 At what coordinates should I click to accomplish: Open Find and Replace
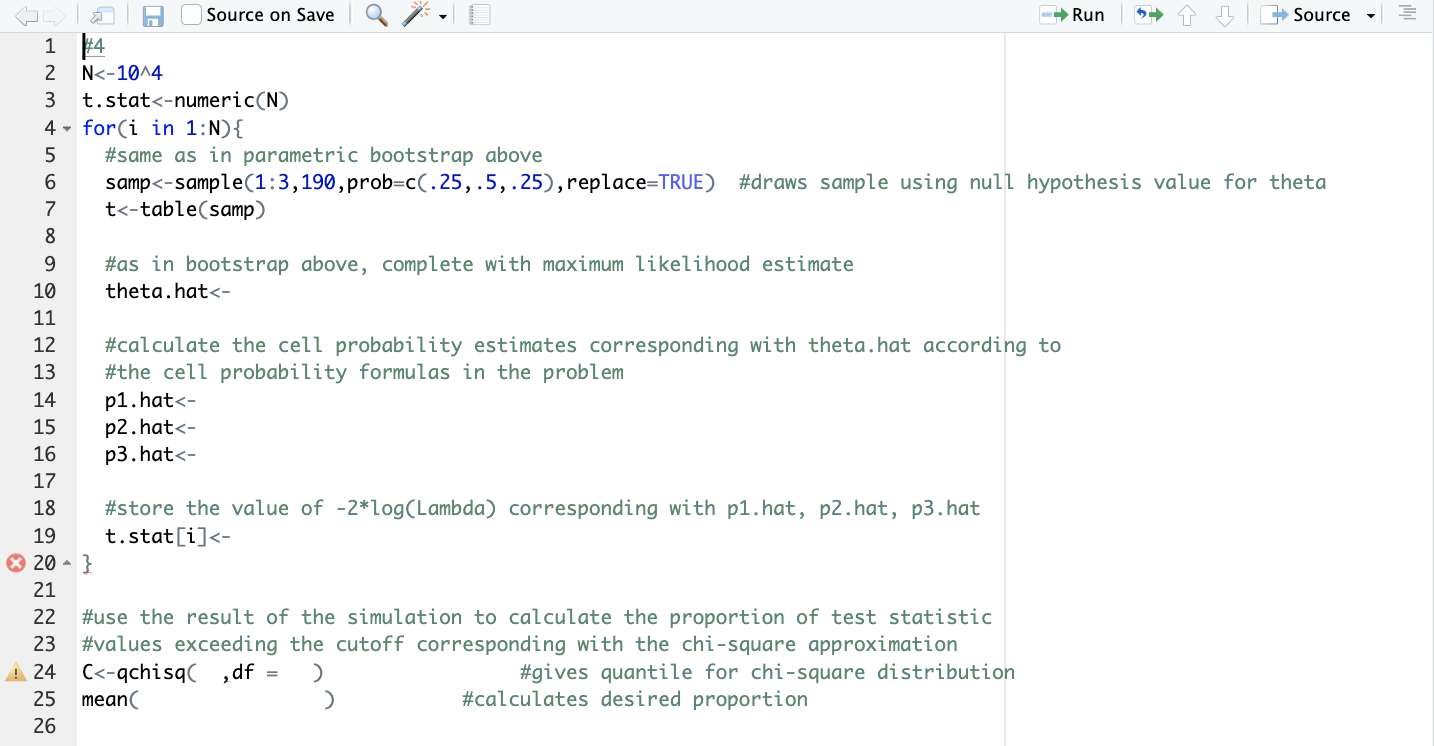[x=376, y=15]
